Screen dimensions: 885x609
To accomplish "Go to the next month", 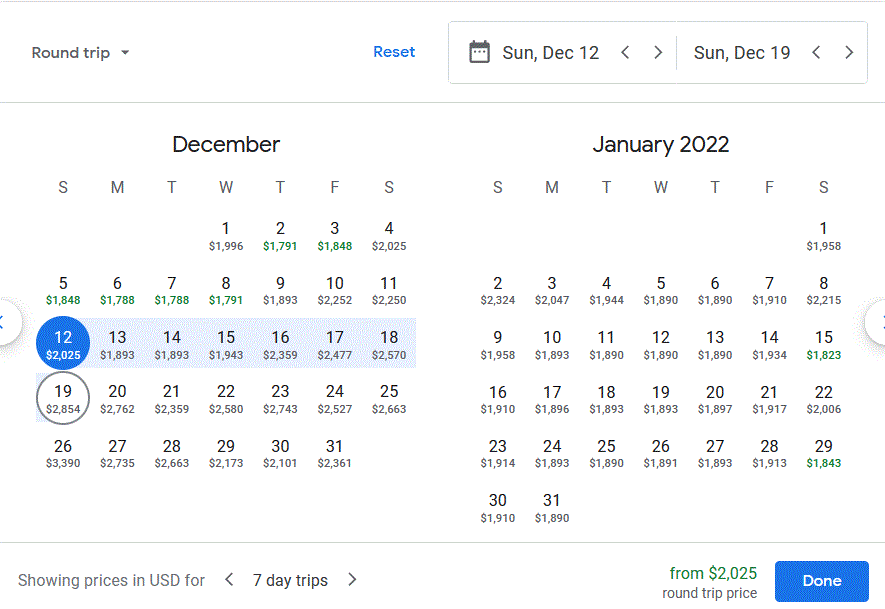I will click(x=878, y=322).
